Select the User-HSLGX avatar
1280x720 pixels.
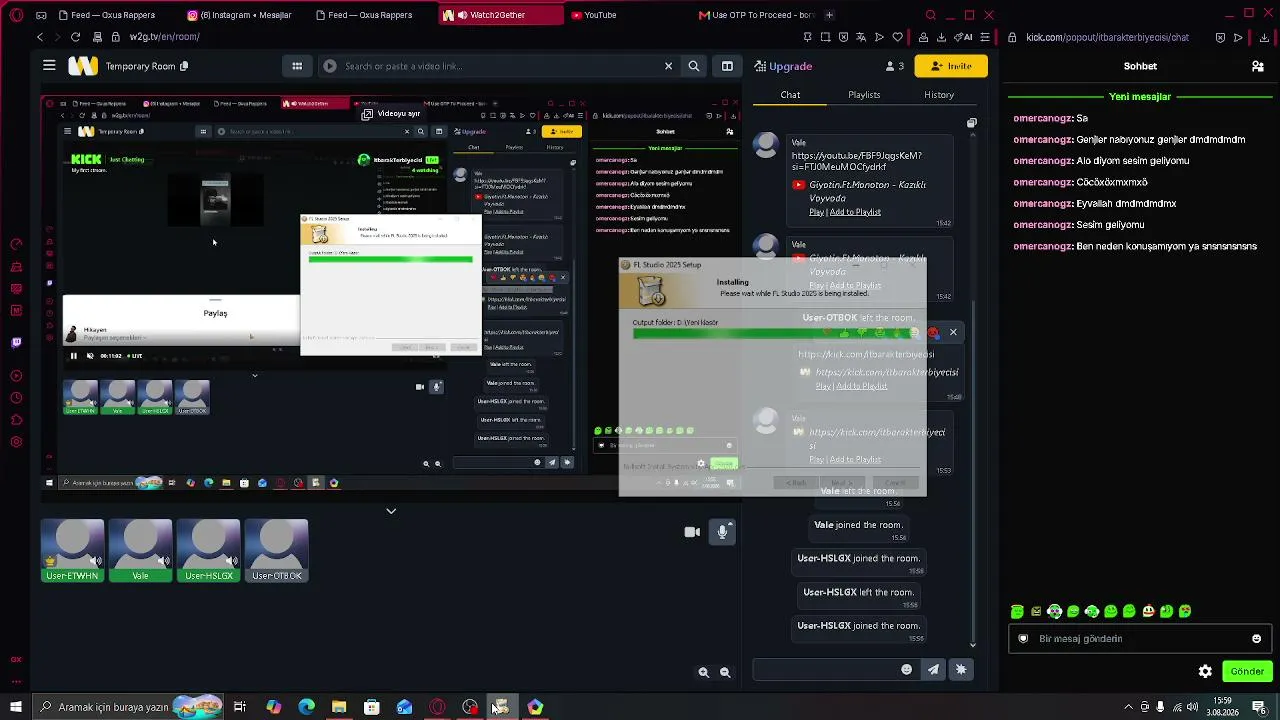208,550
